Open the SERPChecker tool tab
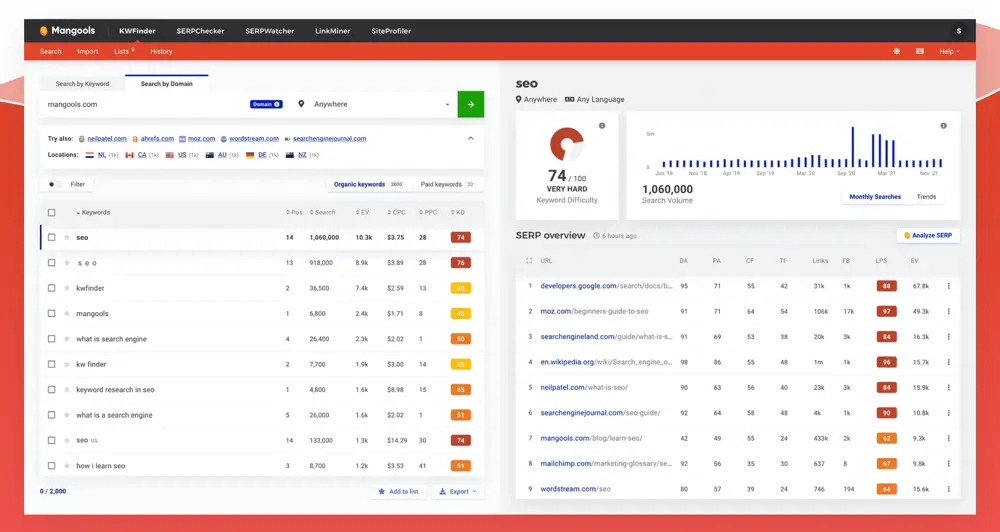Screen dimensions: 1000x532 pos(201,31)
